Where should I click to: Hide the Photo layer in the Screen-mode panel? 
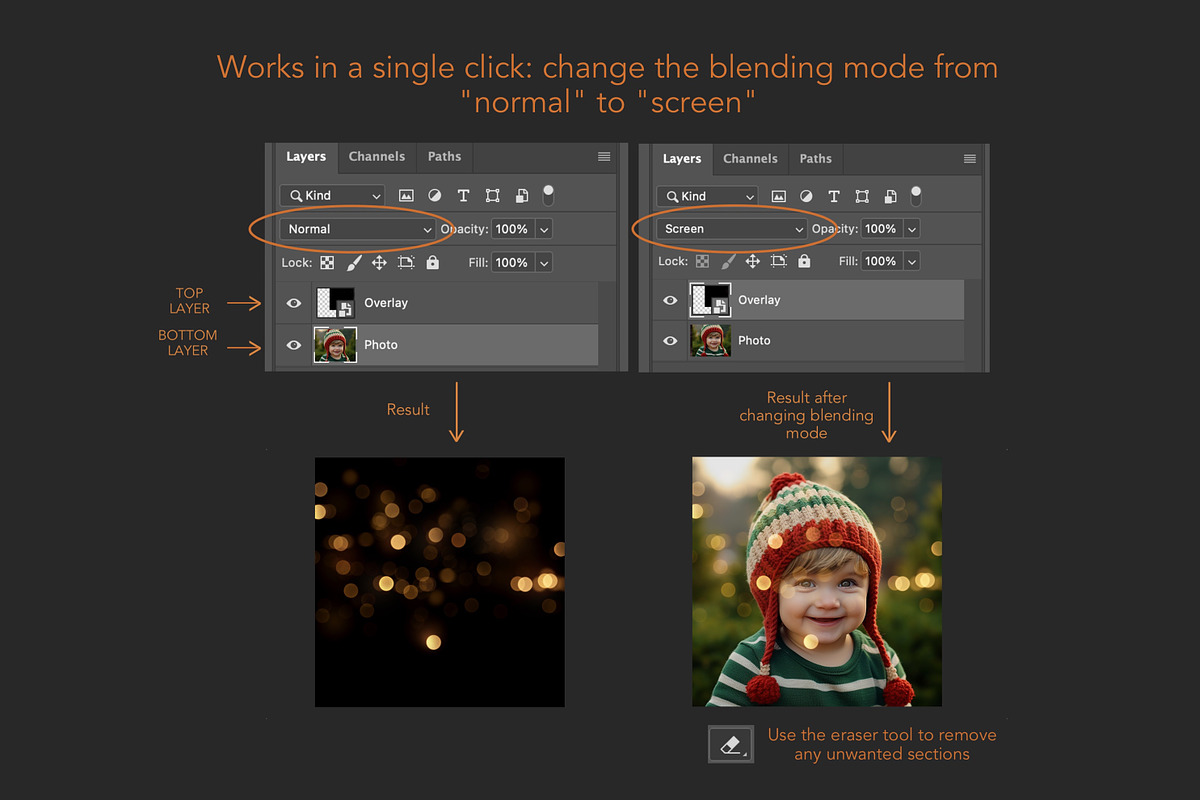670,341
